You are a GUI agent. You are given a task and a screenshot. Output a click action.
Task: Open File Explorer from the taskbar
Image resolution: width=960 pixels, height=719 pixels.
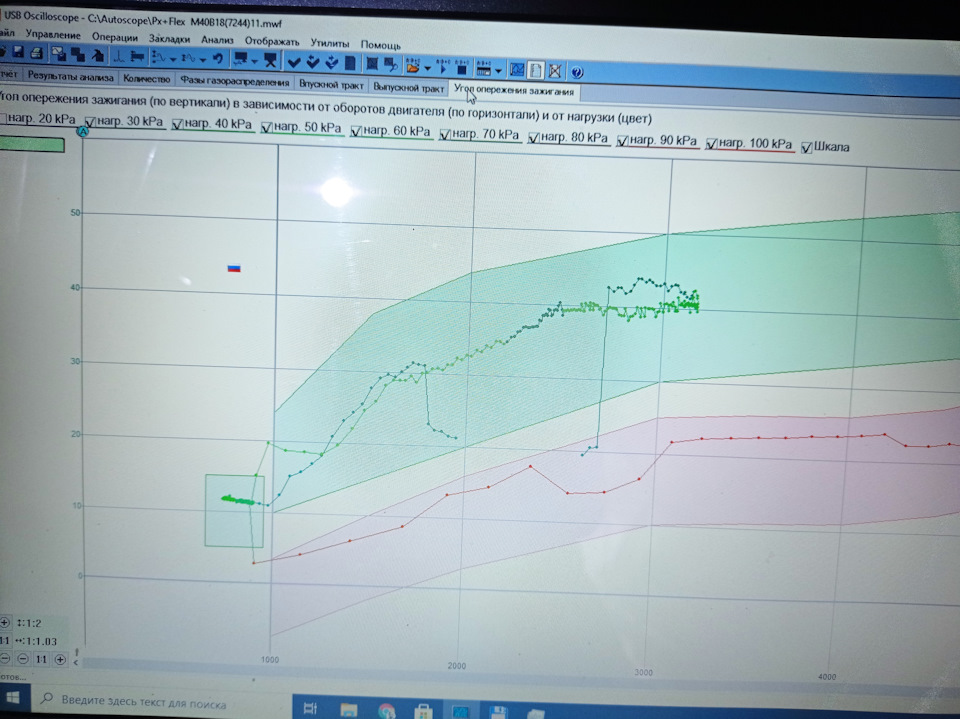click(x=348, y=710)
